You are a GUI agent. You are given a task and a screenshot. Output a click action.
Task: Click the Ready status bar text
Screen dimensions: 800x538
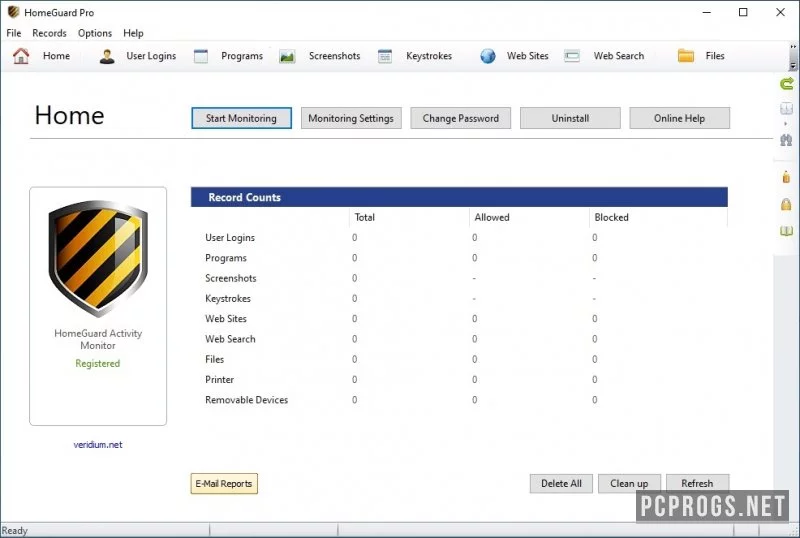coord(14,530)
